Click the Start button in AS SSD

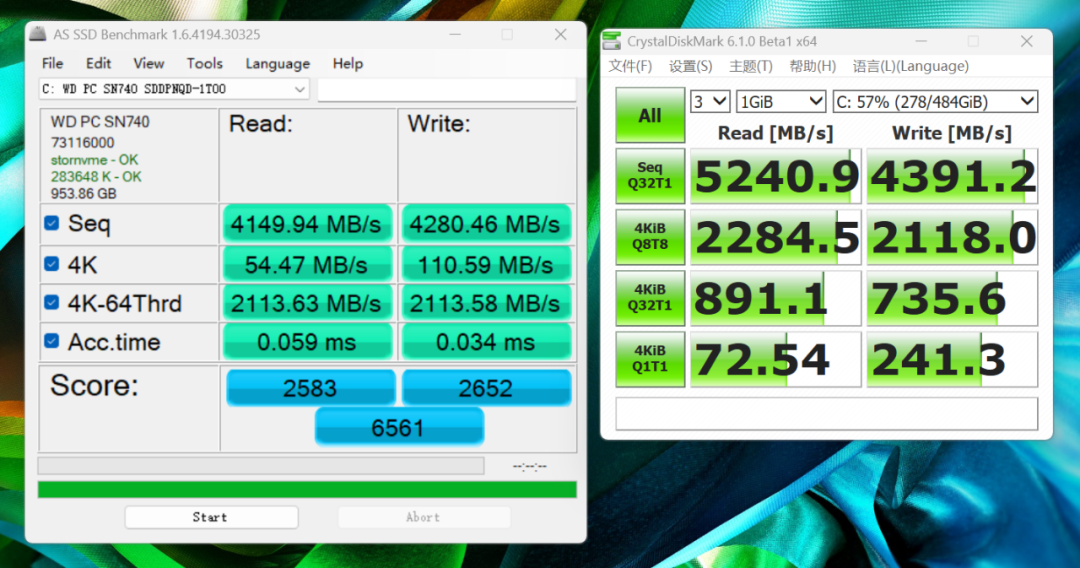coord(211,517)
